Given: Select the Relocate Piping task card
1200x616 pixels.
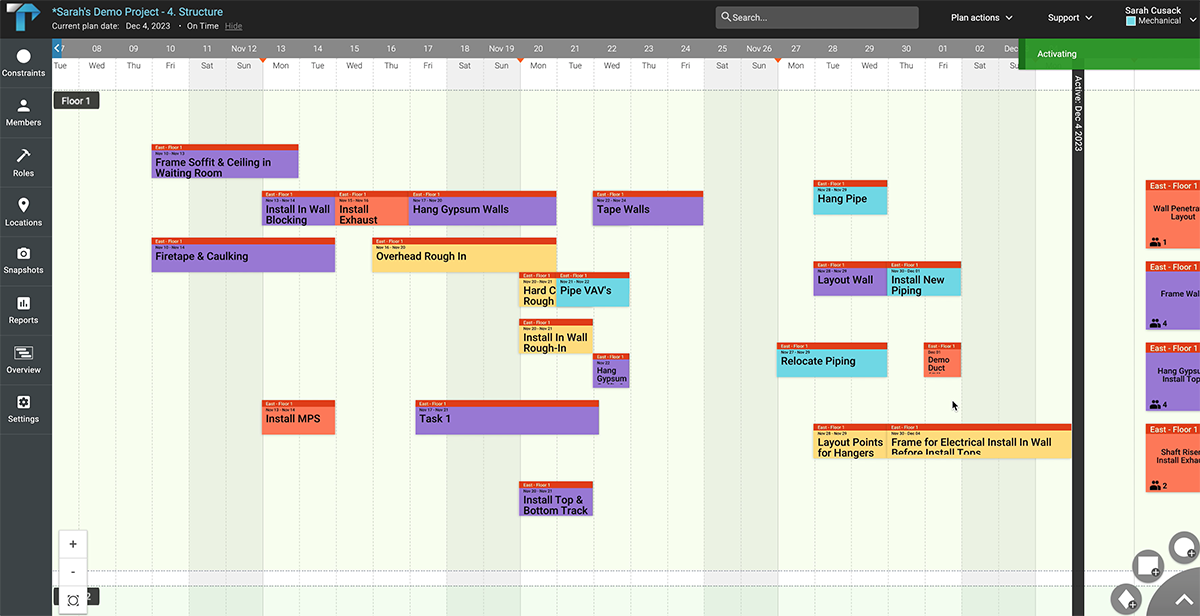Looking at the screenshot, I should [832, 360].
